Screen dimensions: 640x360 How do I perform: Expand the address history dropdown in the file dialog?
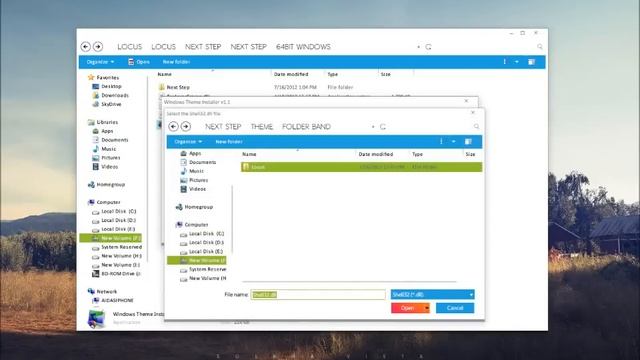point(373,127)
